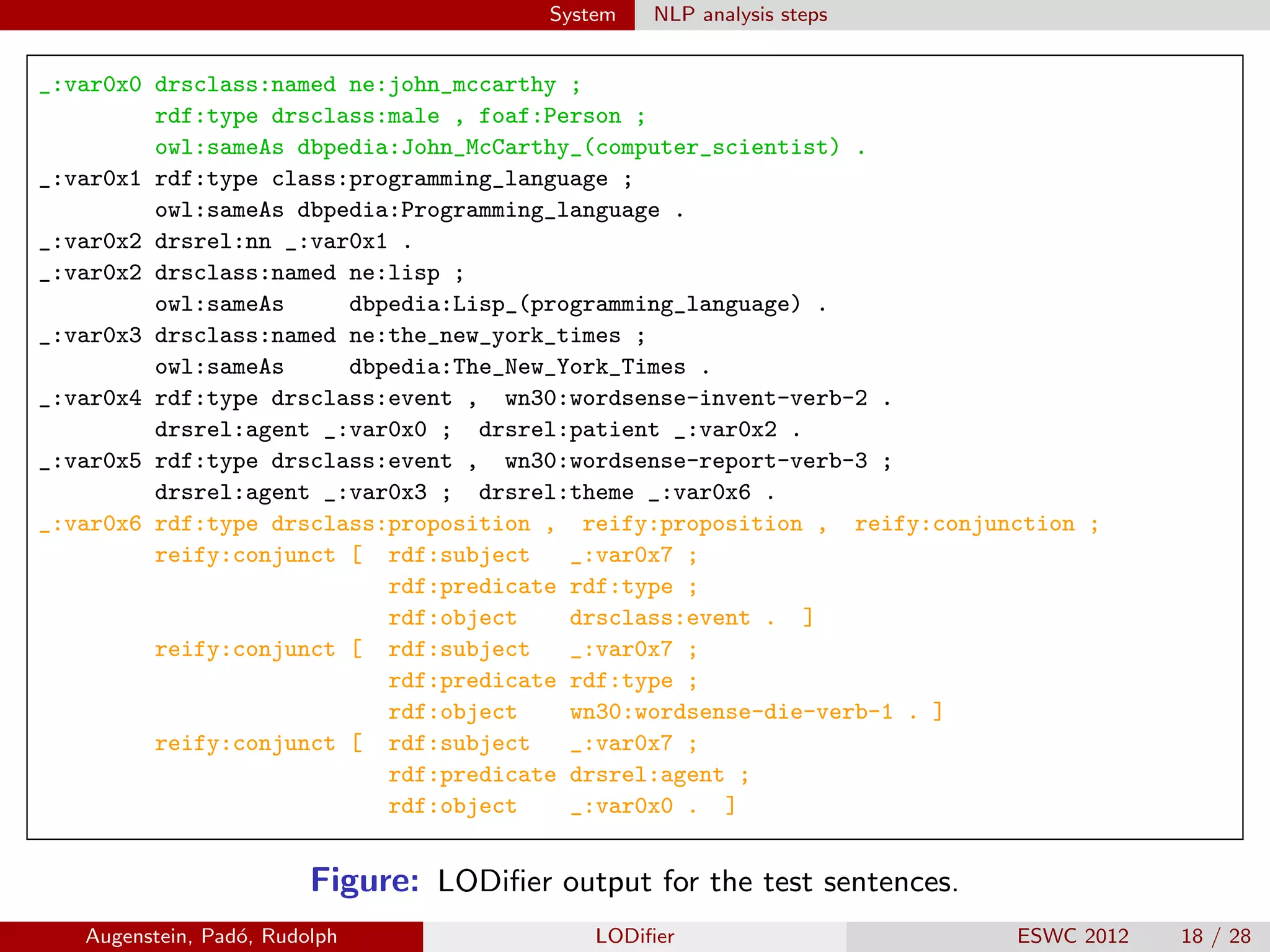Click the drsclass:event object in orange

point(660,618)
